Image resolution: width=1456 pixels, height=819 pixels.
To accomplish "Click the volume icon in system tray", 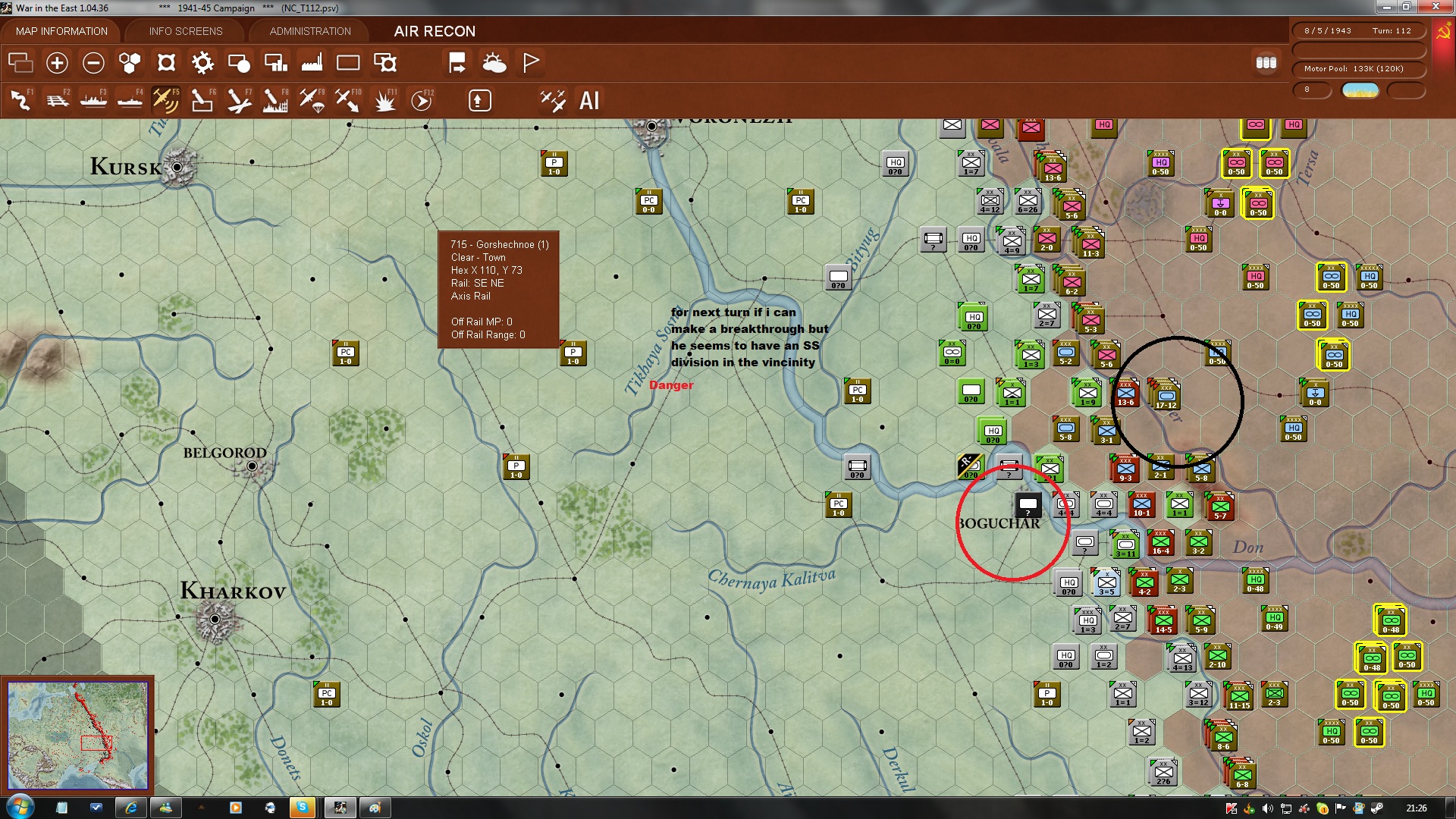I will point(1267,808).
